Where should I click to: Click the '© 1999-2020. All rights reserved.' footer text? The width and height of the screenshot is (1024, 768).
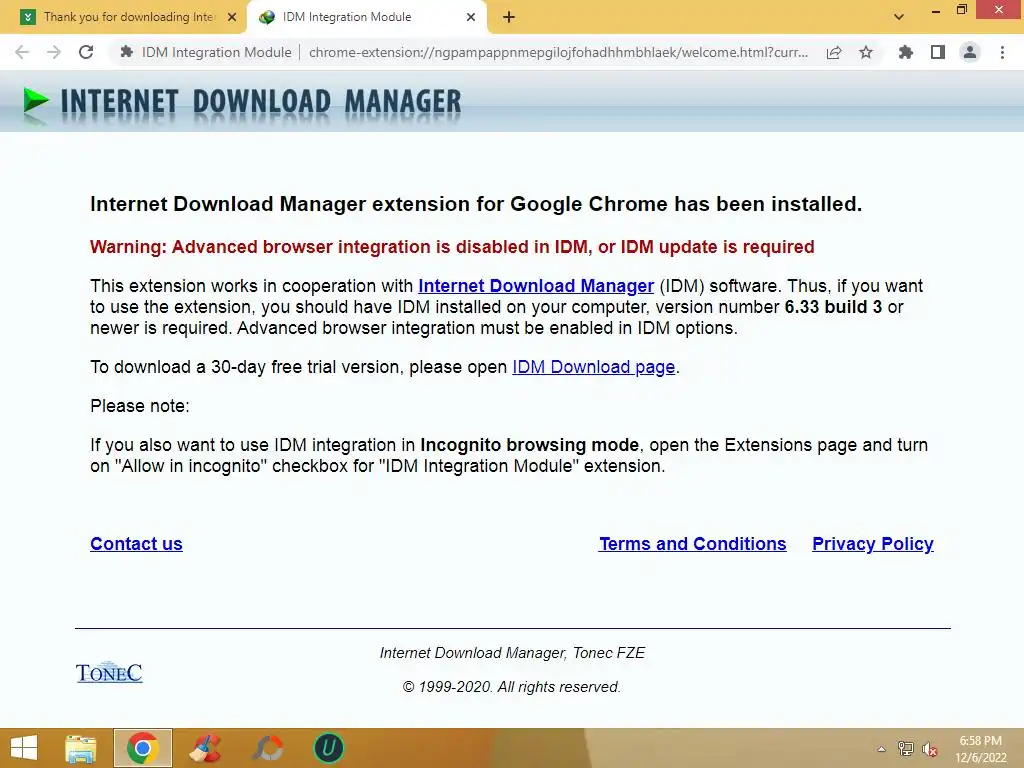(512, 687)
